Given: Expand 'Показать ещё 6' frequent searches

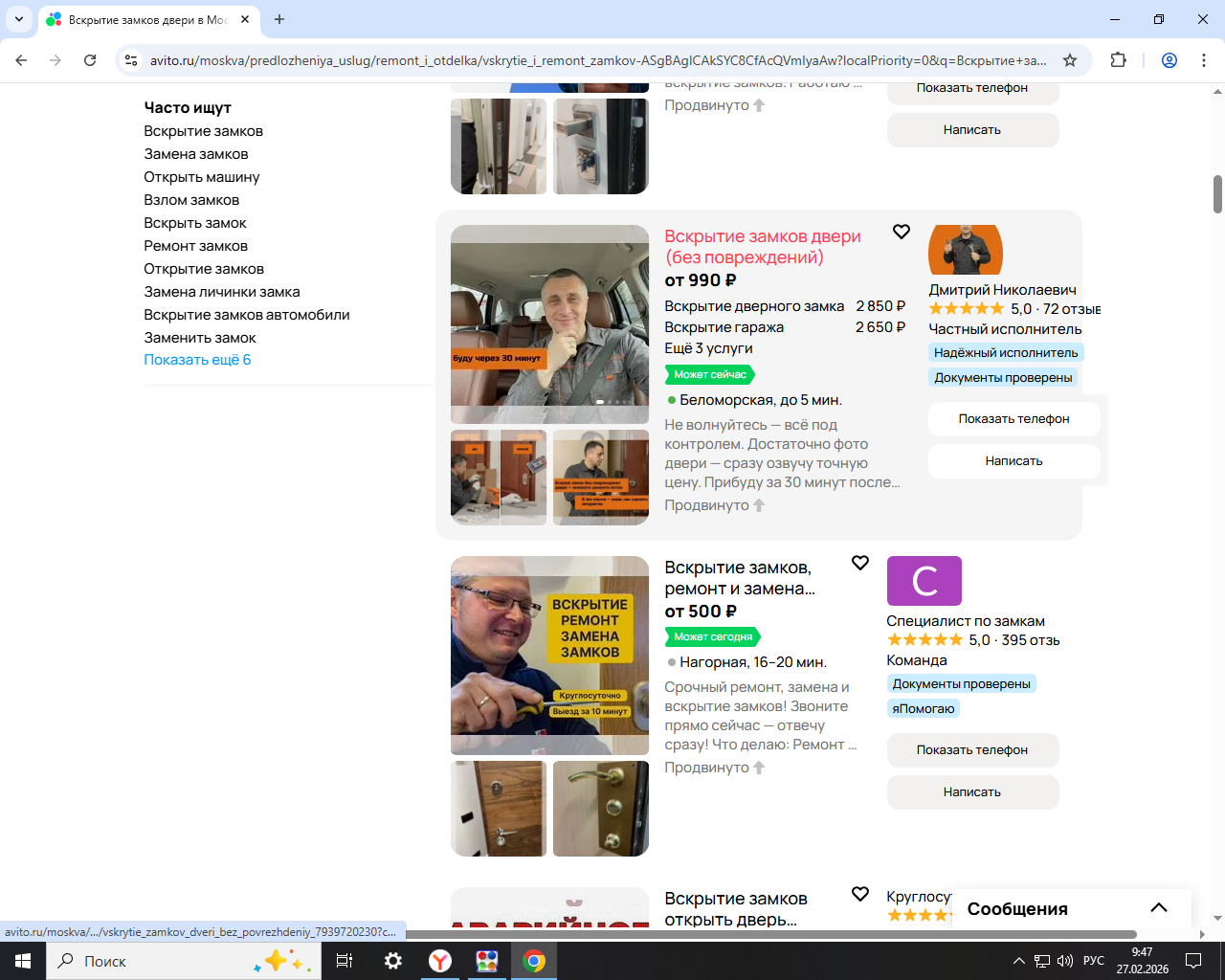Looking at the screenshot, I should (198, 360).
